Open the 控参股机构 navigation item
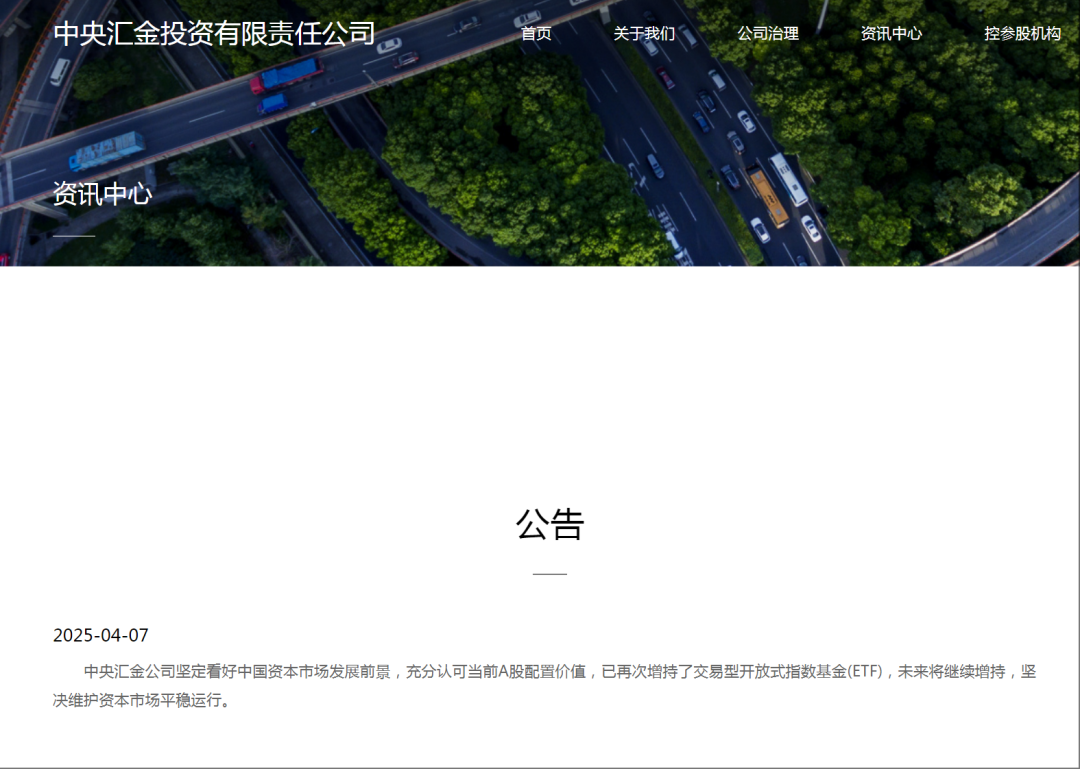The height and width of the screenshot is (769, 1080). click(1022, 33)
